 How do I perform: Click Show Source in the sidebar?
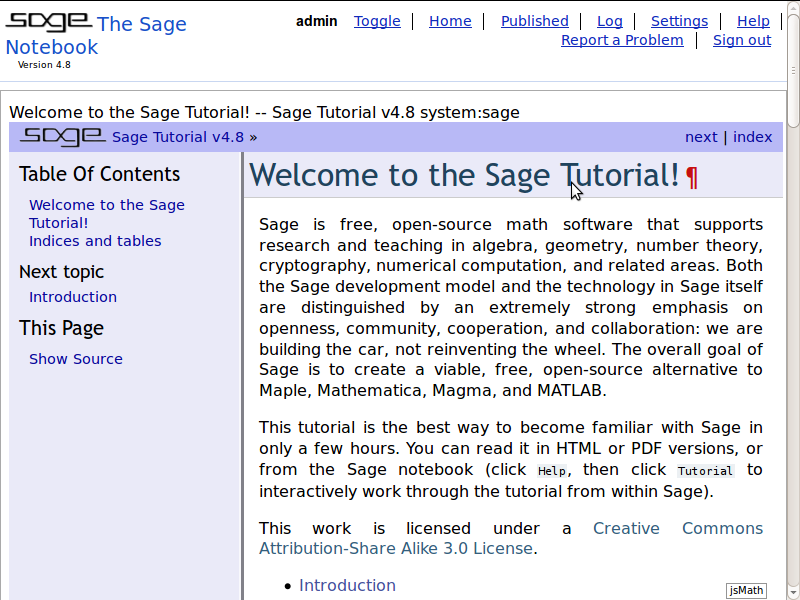click(x=76, y=359)
